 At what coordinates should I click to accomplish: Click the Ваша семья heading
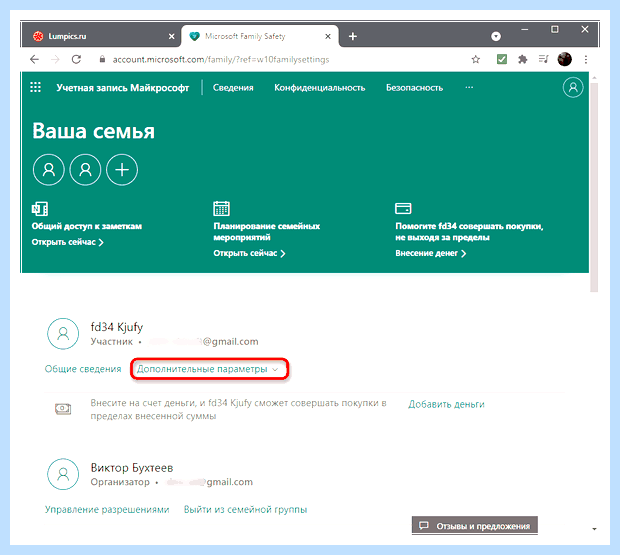tap(94, 131)
